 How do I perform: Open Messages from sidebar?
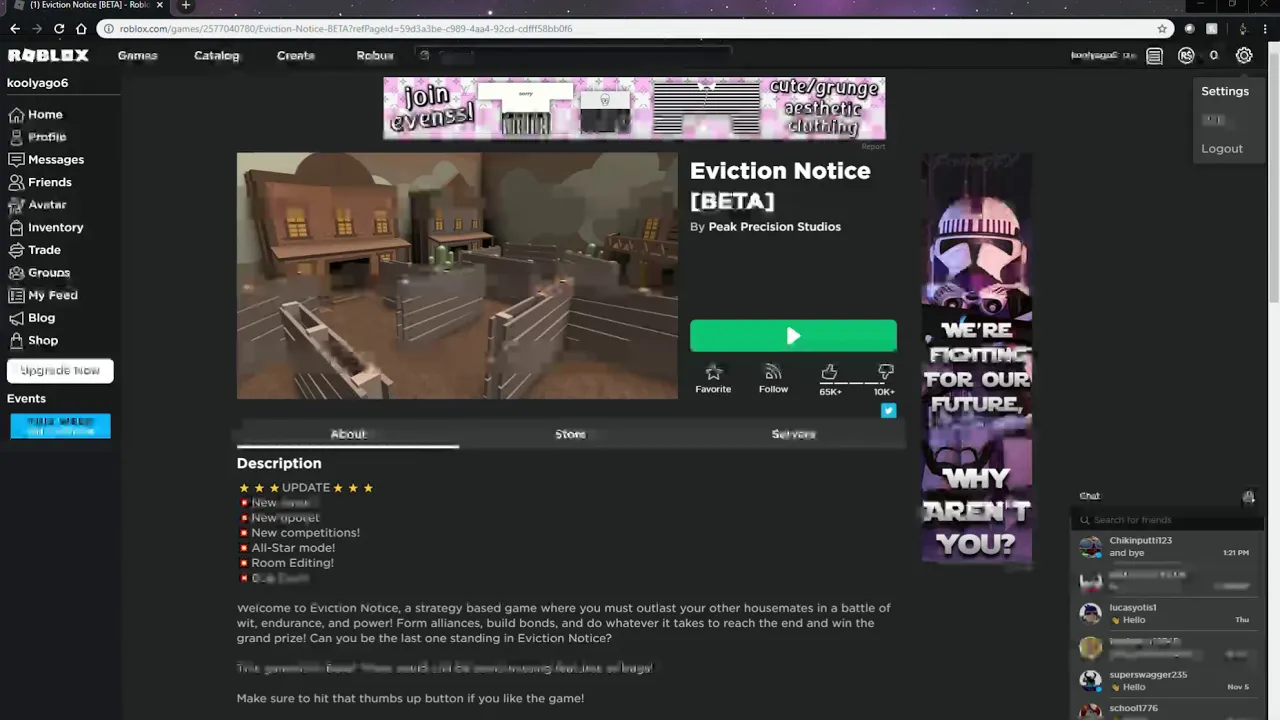point(46,160)
